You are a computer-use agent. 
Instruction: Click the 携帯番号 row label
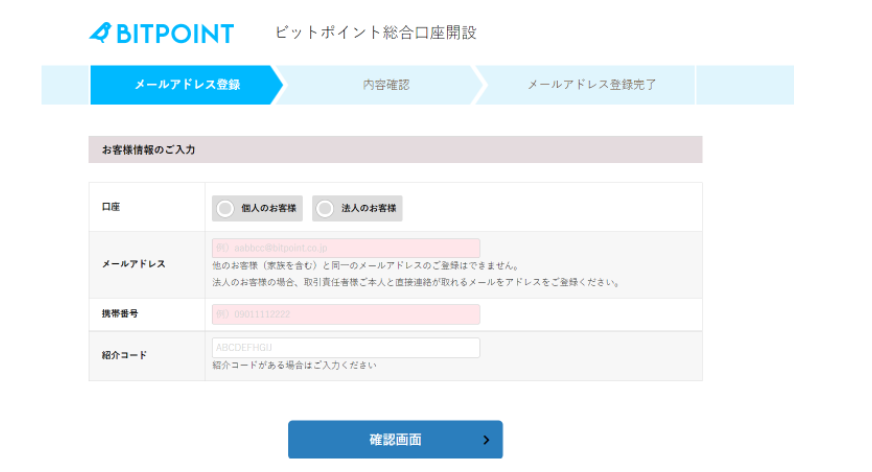[x=120, y=314]
